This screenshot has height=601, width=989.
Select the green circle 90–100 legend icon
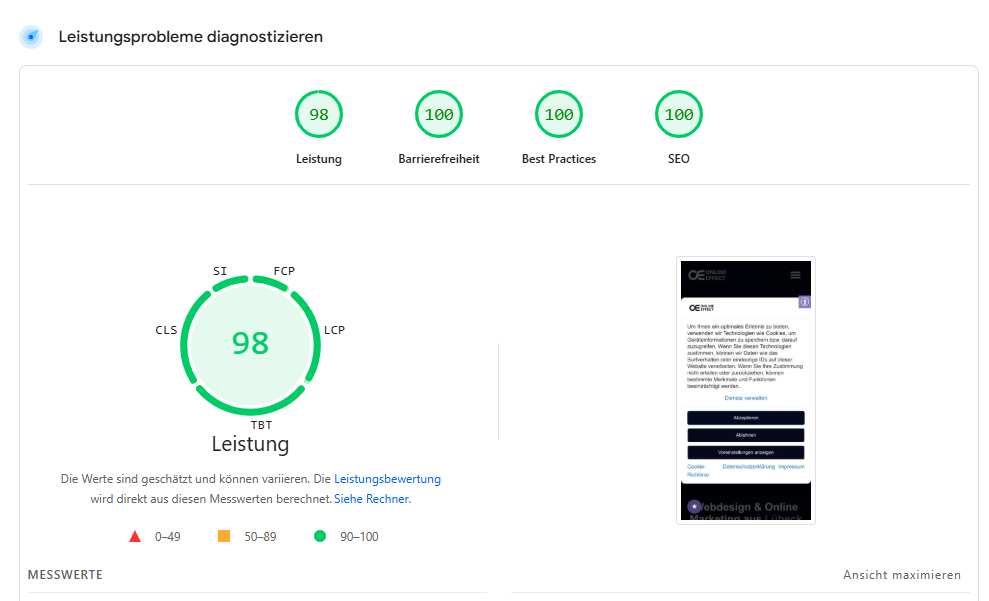pos(319,536)
